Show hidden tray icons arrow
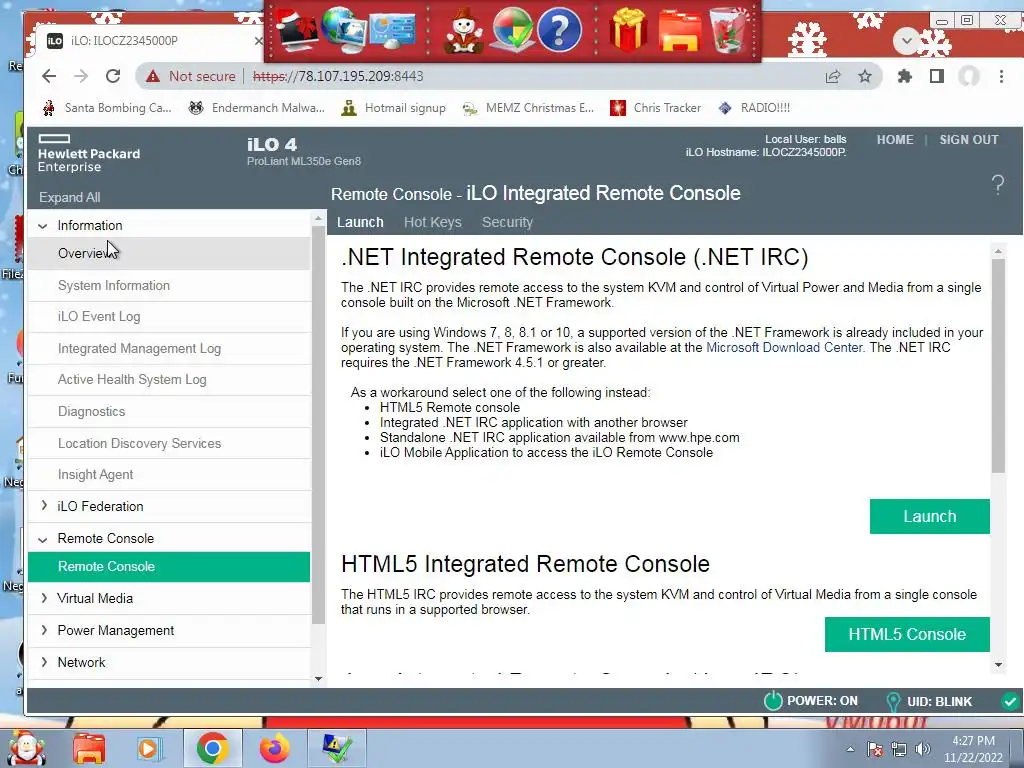 [850, 749]
